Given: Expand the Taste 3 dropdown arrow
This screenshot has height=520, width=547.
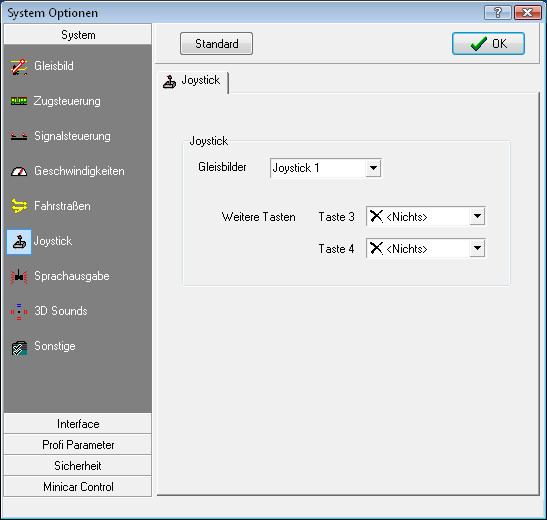Looking at the screenshot, I should click(x=477, y=216).
